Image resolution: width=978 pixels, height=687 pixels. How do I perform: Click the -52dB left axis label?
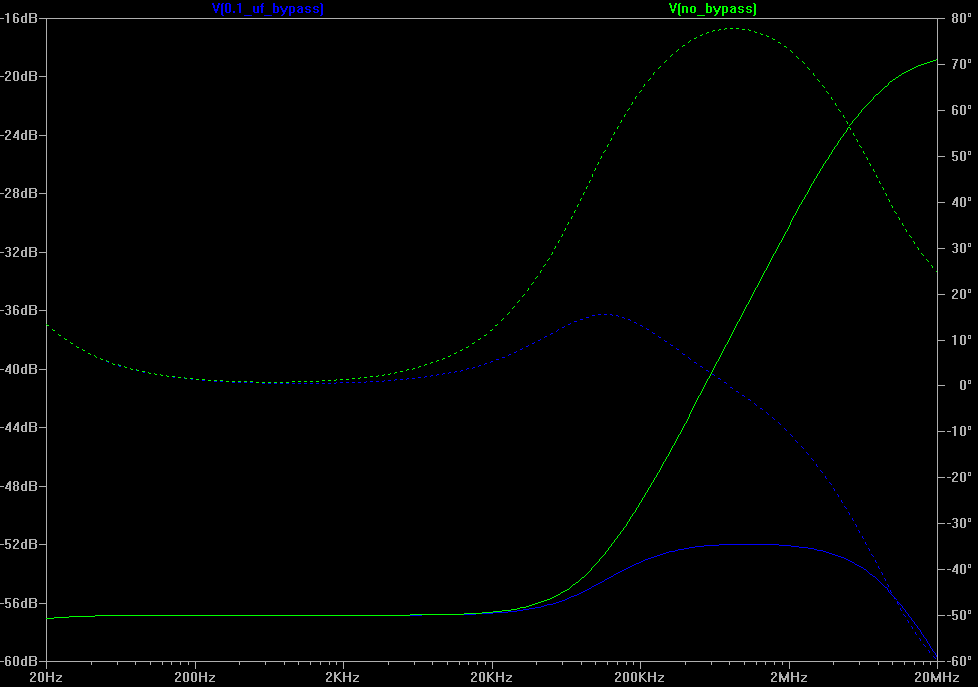coord(19,544)
